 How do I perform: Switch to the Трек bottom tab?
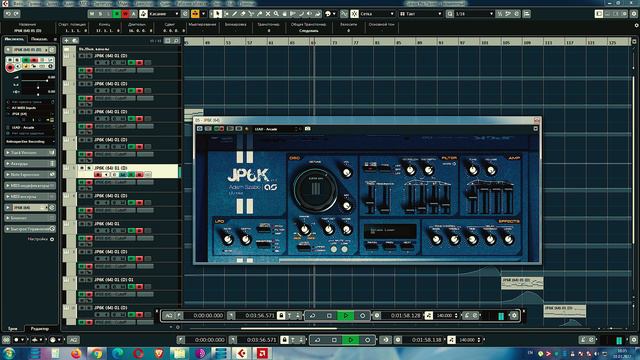coord(13,328)
